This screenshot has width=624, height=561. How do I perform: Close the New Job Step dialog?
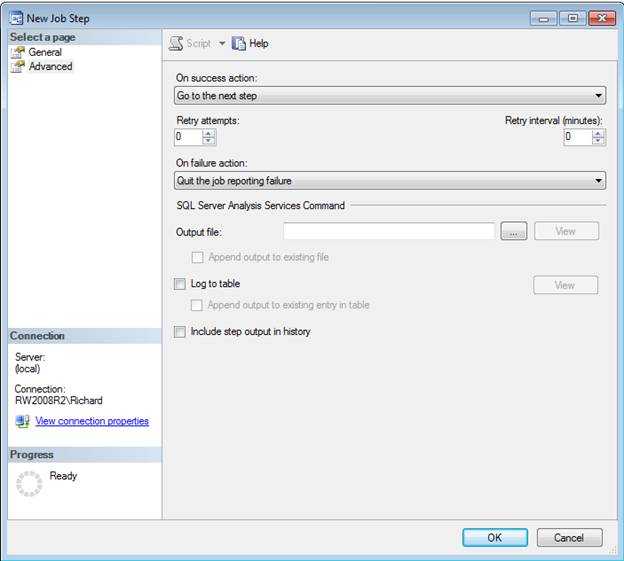(x=602, y=18)
